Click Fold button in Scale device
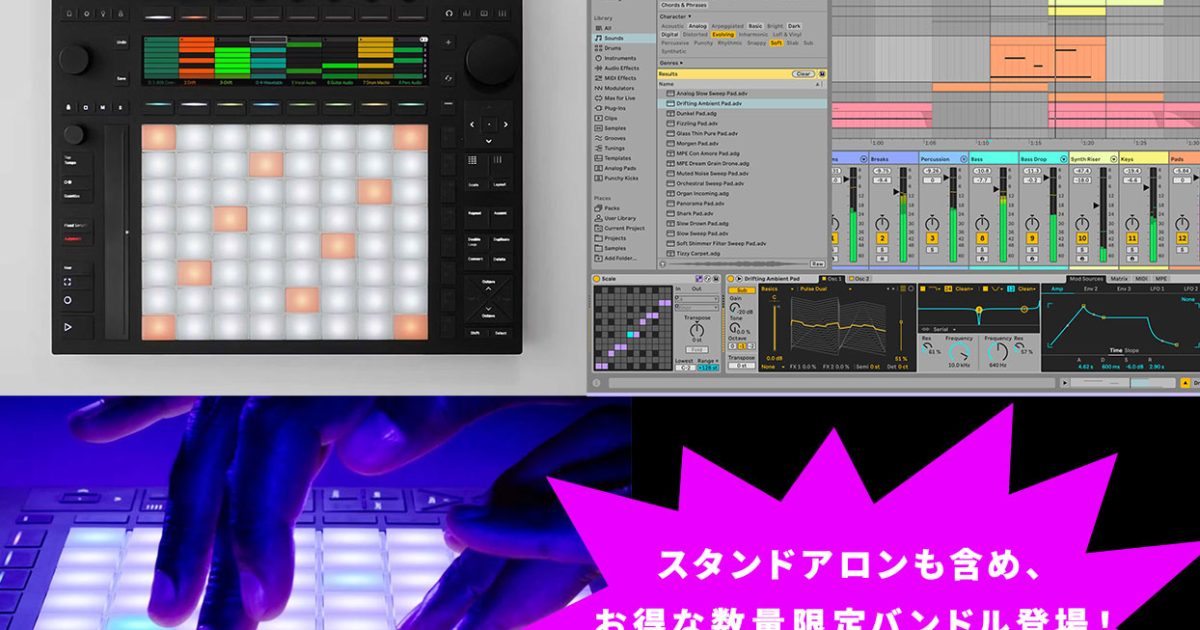Screen dimensions: 1200x630 tap(696, 349)
